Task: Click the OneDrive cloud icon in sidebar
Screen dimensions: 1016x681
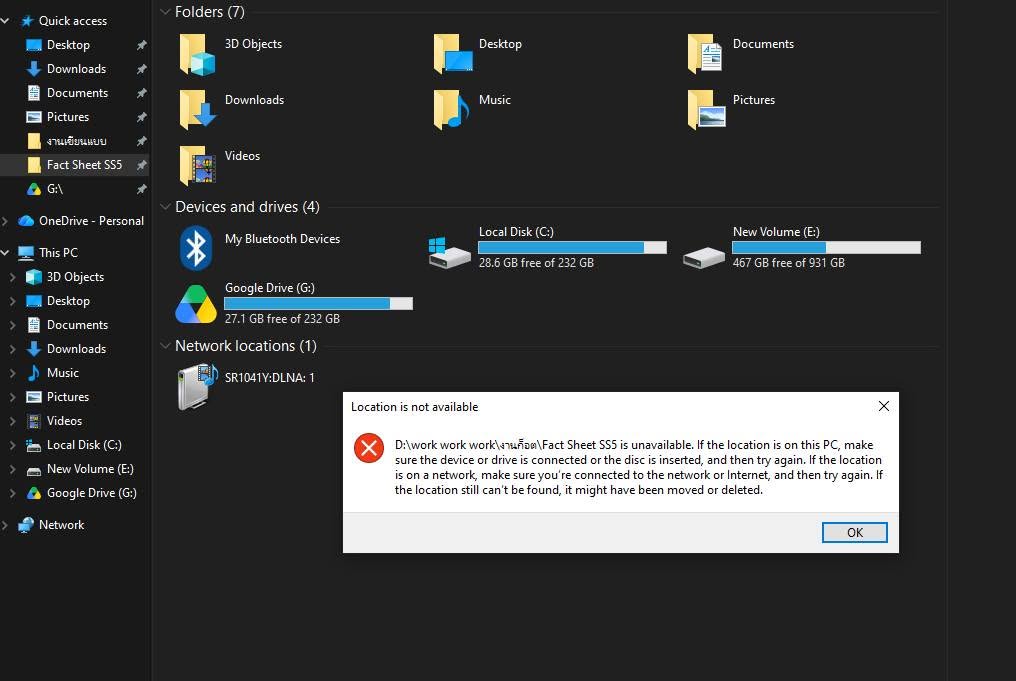Action: tap(26, 221)
